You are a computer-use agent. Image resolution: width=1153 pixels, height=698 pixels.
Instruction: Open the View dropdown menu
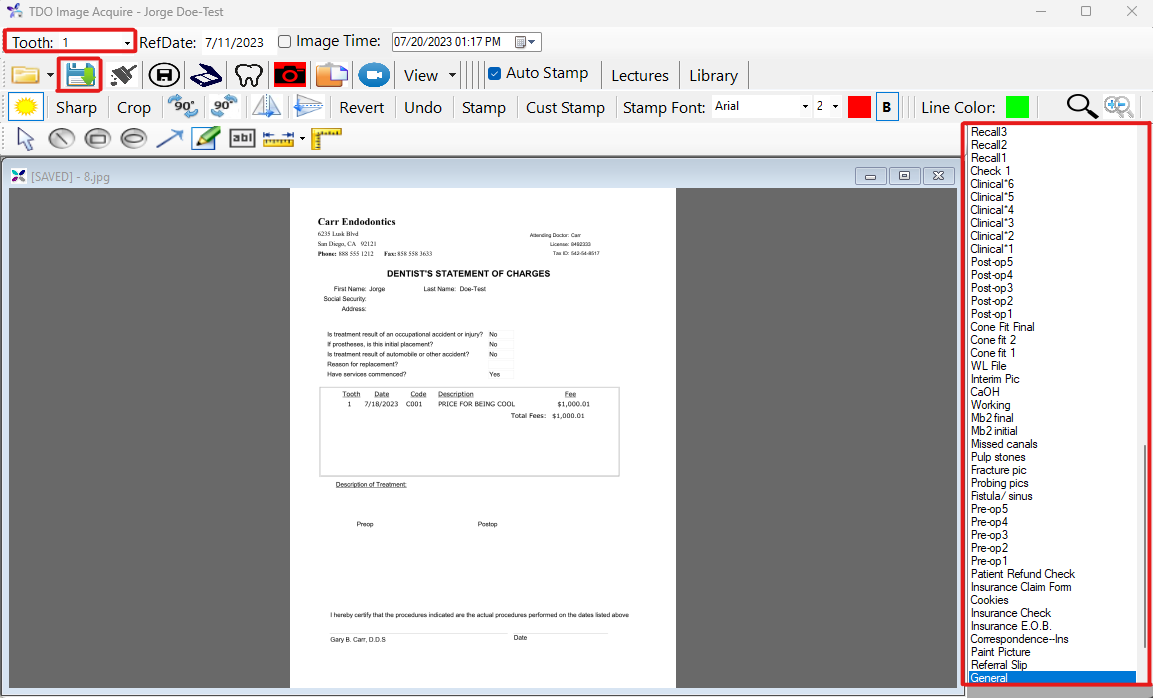[x=452, y=75]
